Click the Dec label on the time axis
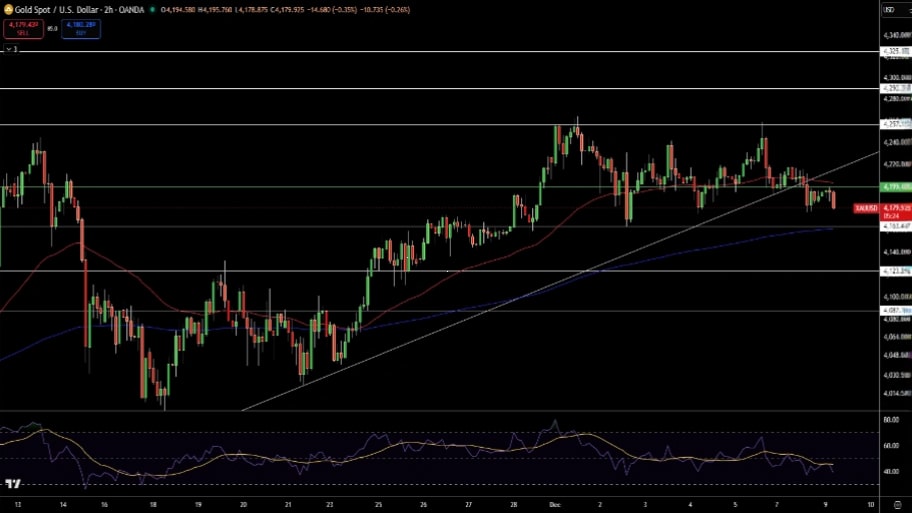The width and height of the screenshot is (912, 513). coord(555,505)
